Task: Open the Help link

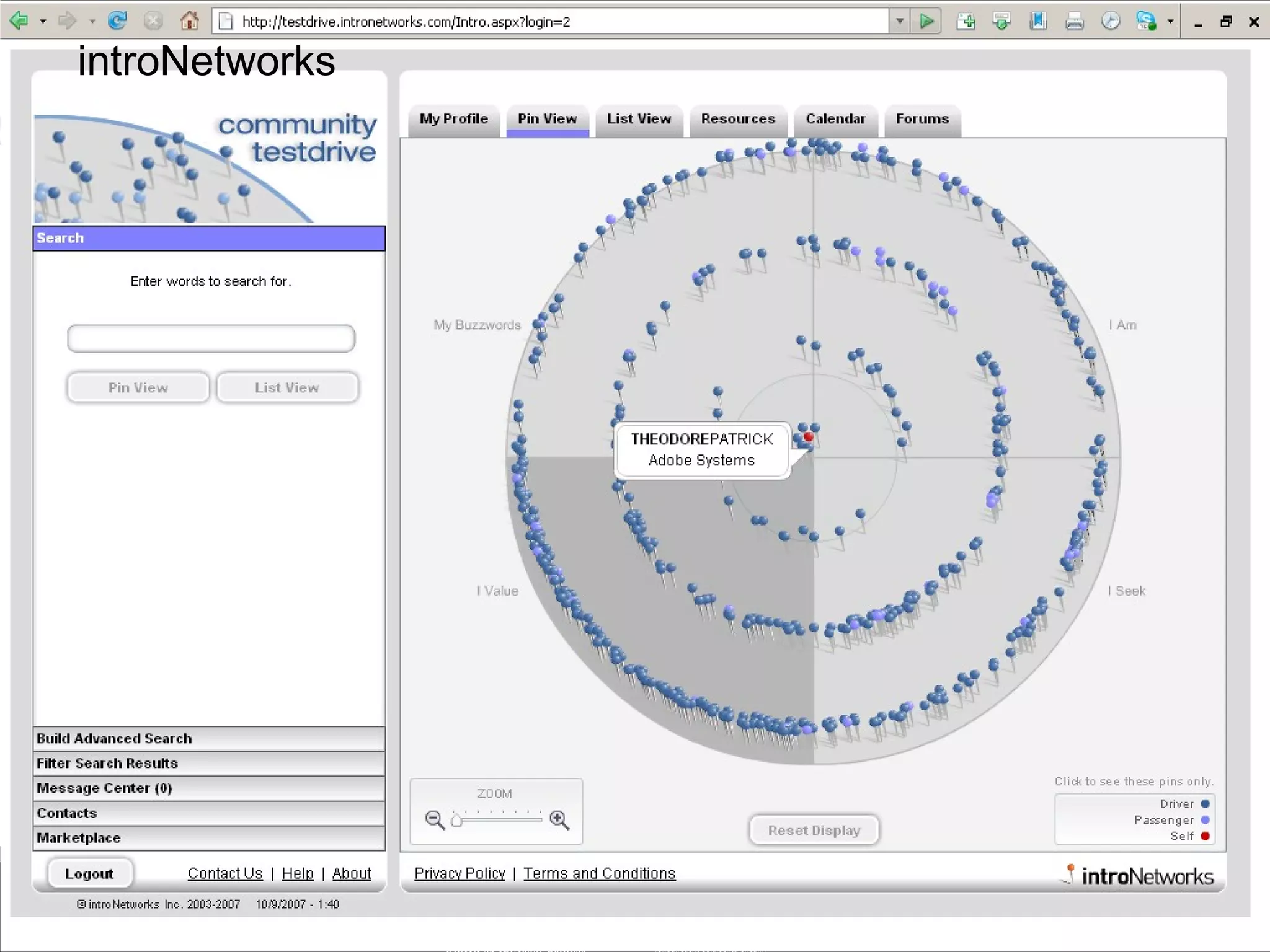Action: (x=298, y=873)
